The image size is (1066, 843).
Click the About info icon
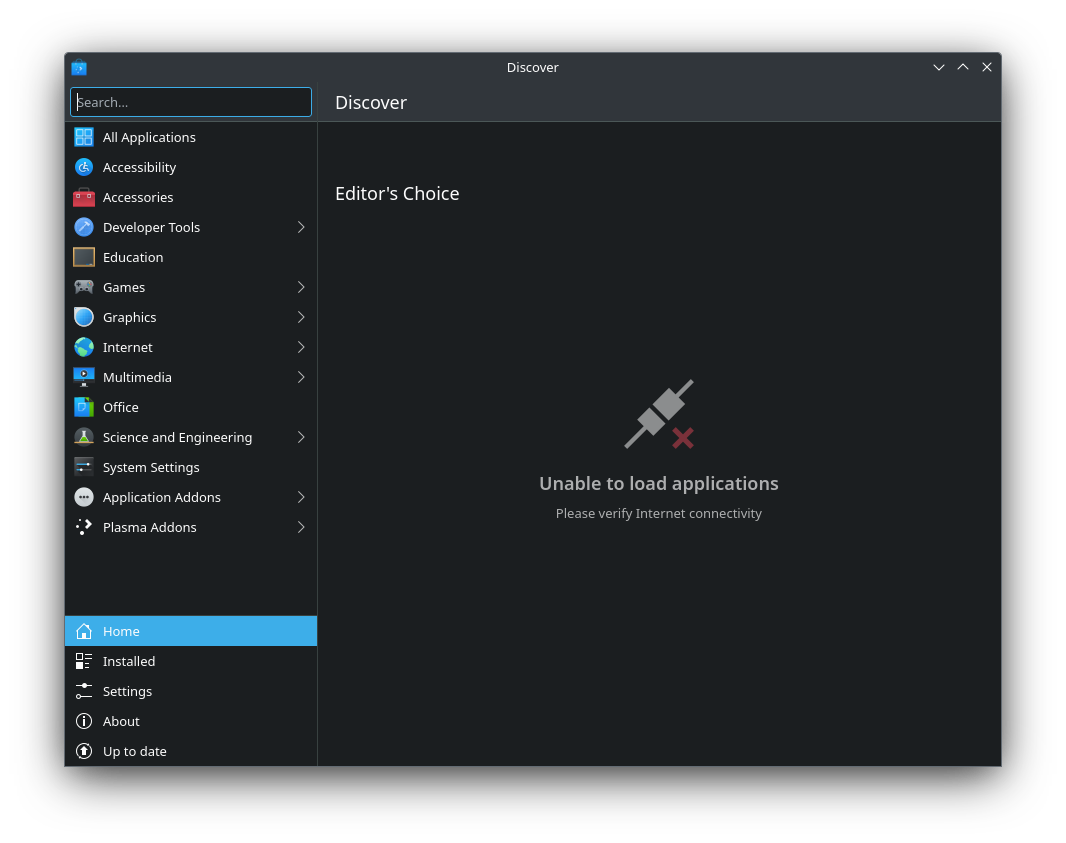(84, 721)
